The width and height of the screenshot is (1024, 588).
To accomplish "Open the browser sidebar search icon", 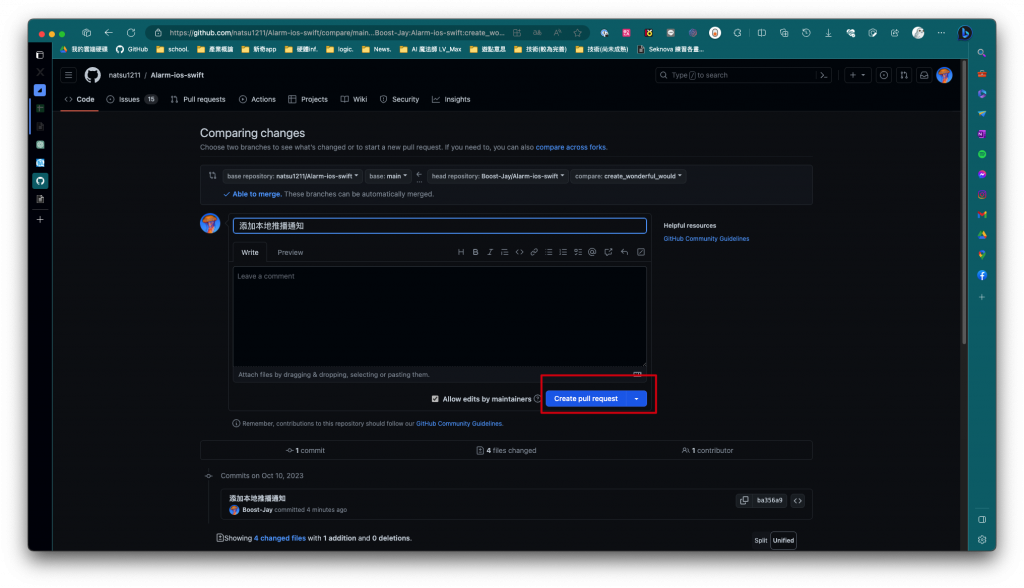I will pyautogui.click(x=982, y=53).
